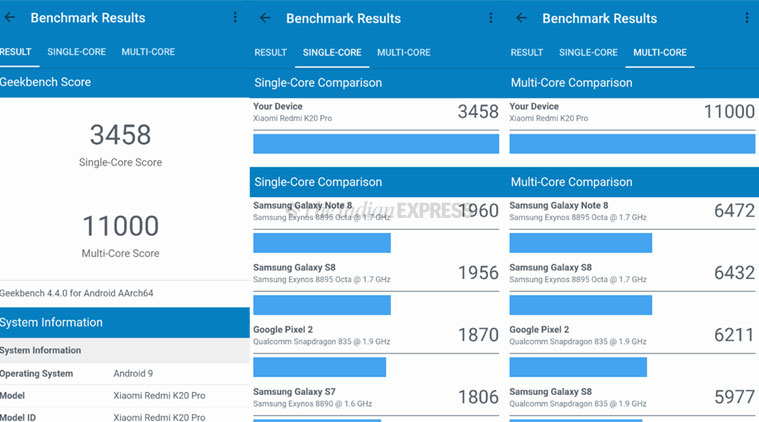Tap the 3458 Single-Core Score value

(x=121, y=135)
